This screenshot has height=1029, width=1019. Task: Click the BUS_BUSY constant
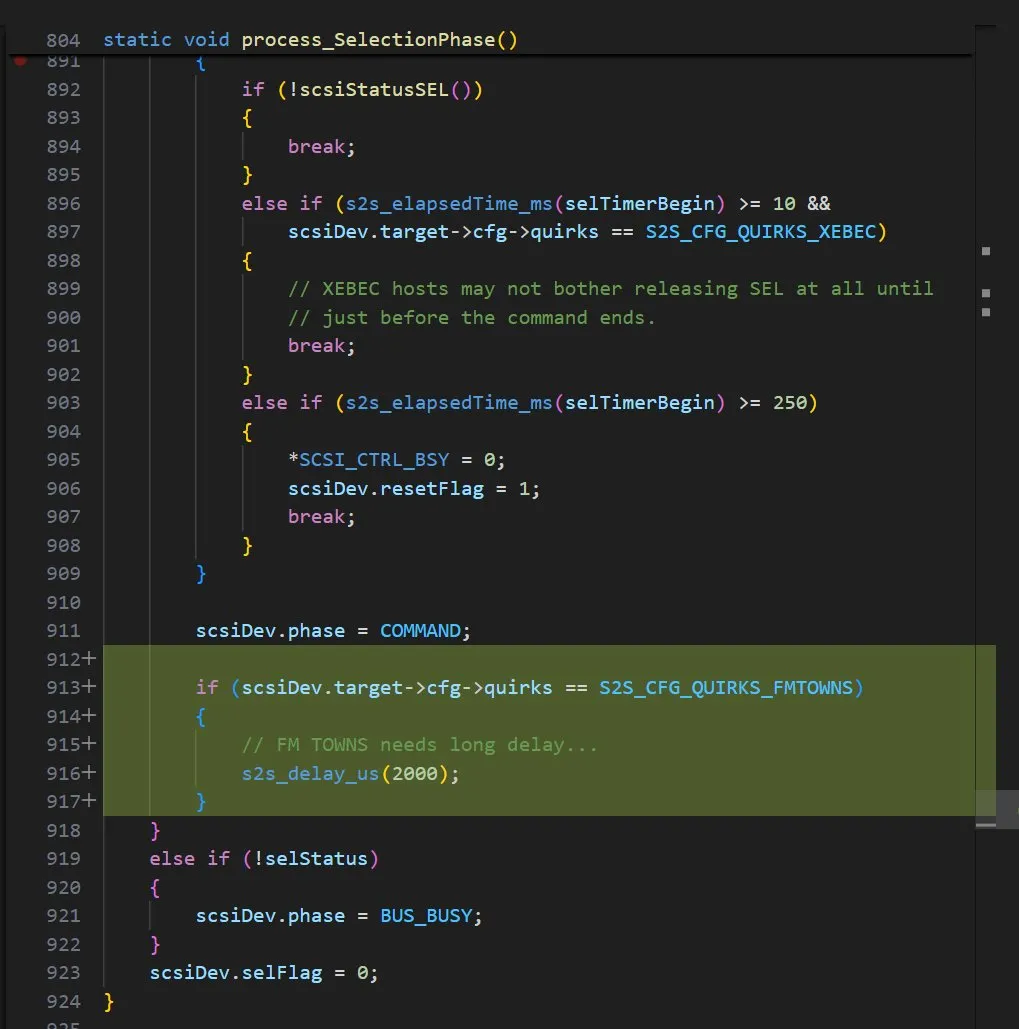pyautogui.click(x=426, y=917)
